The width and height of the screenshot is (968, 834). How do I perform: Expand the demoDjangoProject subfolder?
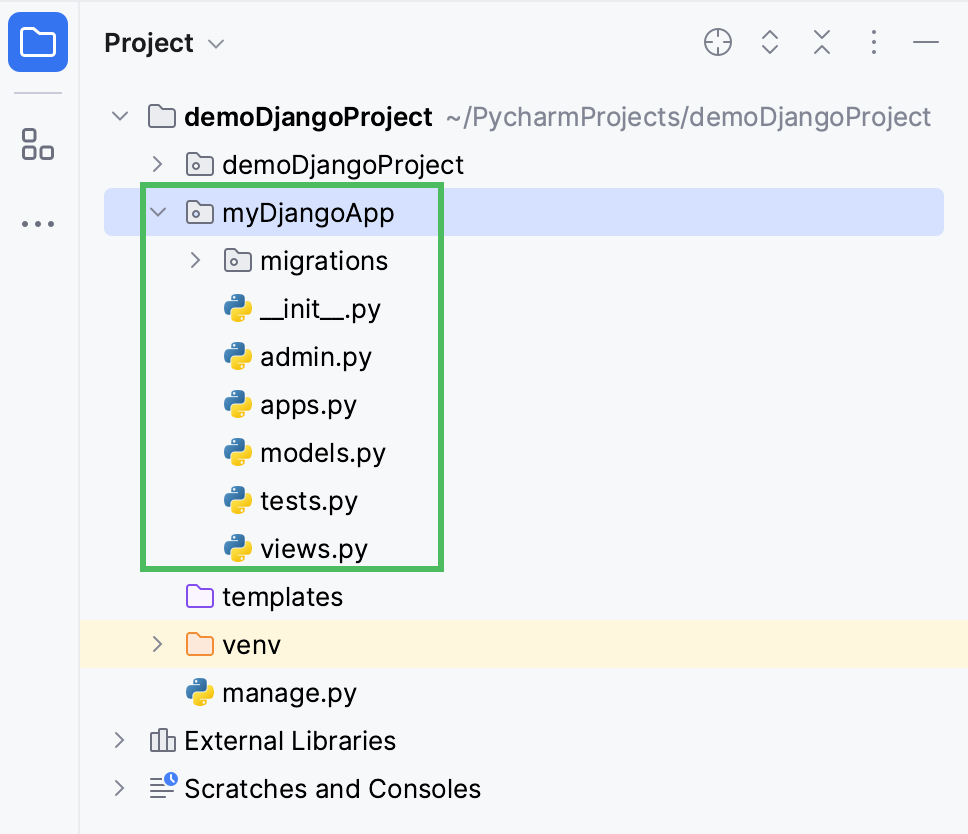coord(156,164)
